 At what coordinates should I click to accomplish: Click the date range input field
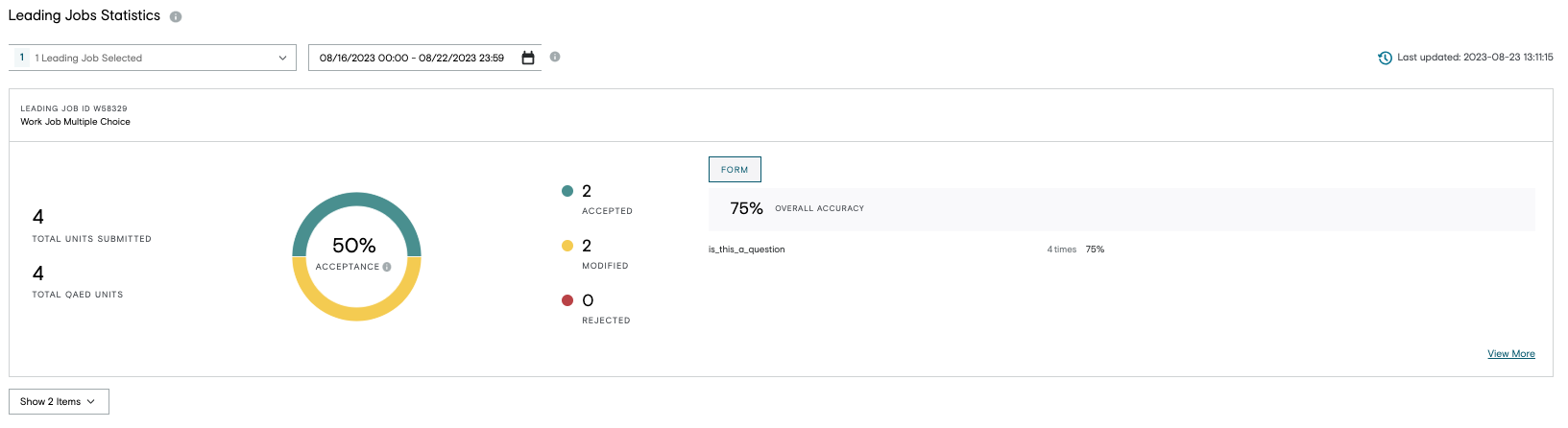tap(412, 58)
